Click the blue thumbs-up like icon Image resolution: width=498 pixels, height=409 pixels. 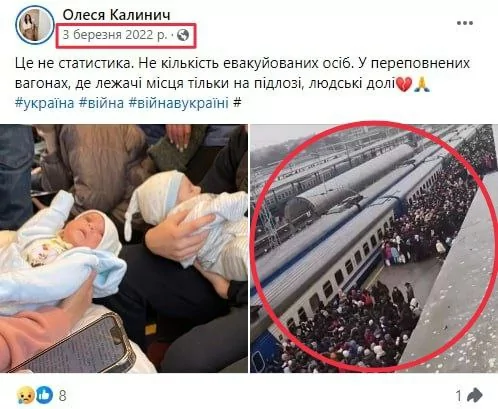click(44, 395)
